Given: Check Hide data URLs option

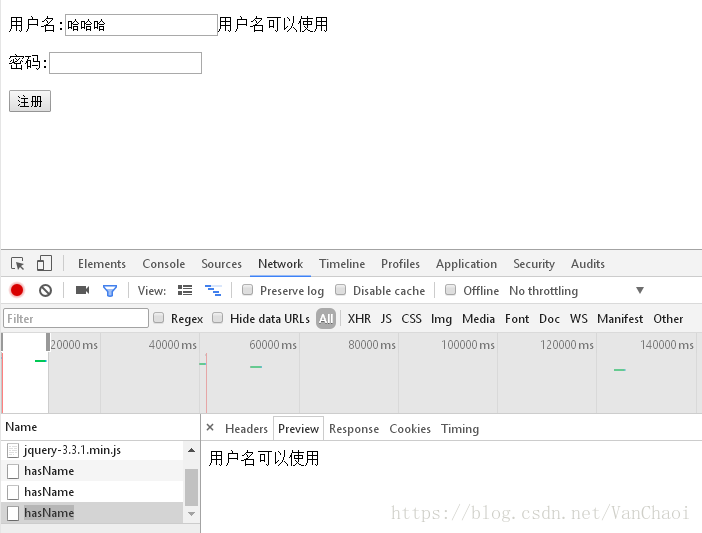Looking at the screenshot, I should [x=218, y=318].
